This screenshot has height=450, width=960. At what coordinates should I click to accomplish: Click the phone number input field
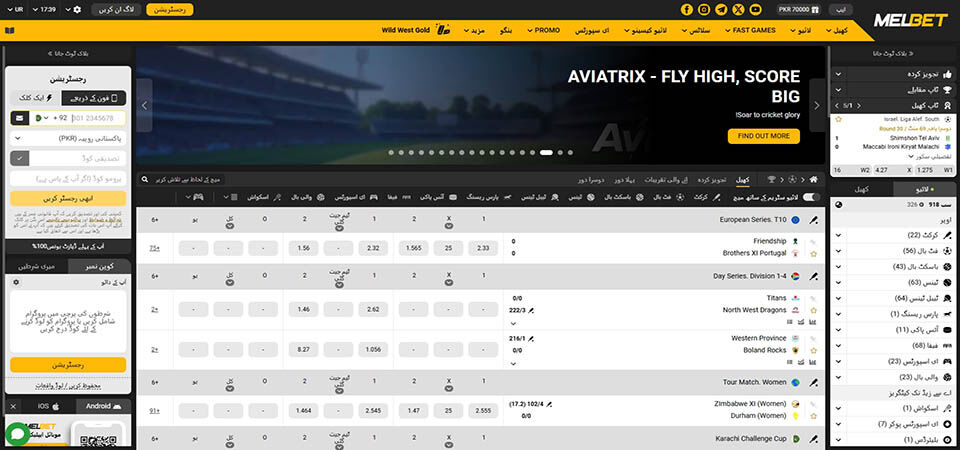pyautogui.click(x=98, y=118)
